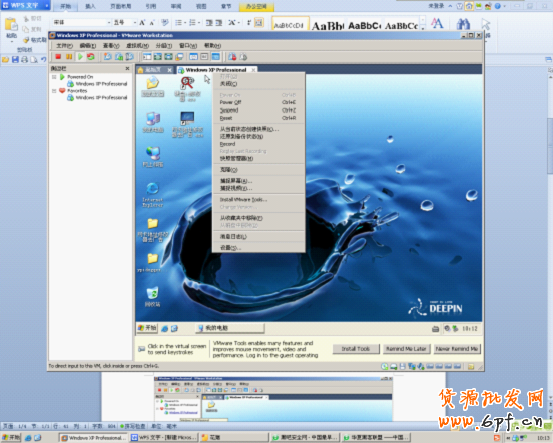The height and width of the screenshot is (443, 553).
Task: Open the WPS font size dropdown
Action: (135, 23)
